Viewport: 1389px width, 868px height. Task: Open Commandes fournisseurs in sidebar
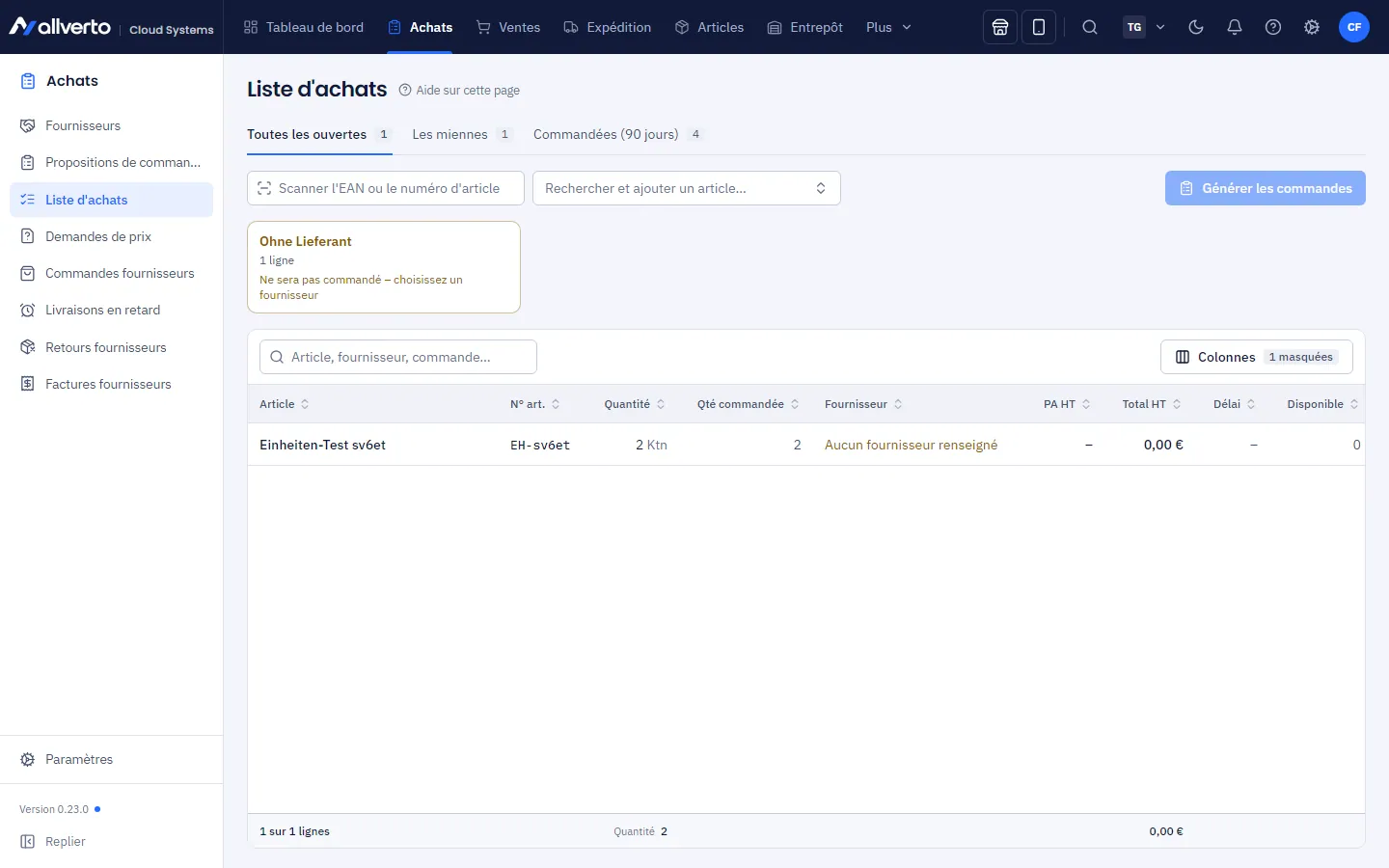[x=111, y=273]
